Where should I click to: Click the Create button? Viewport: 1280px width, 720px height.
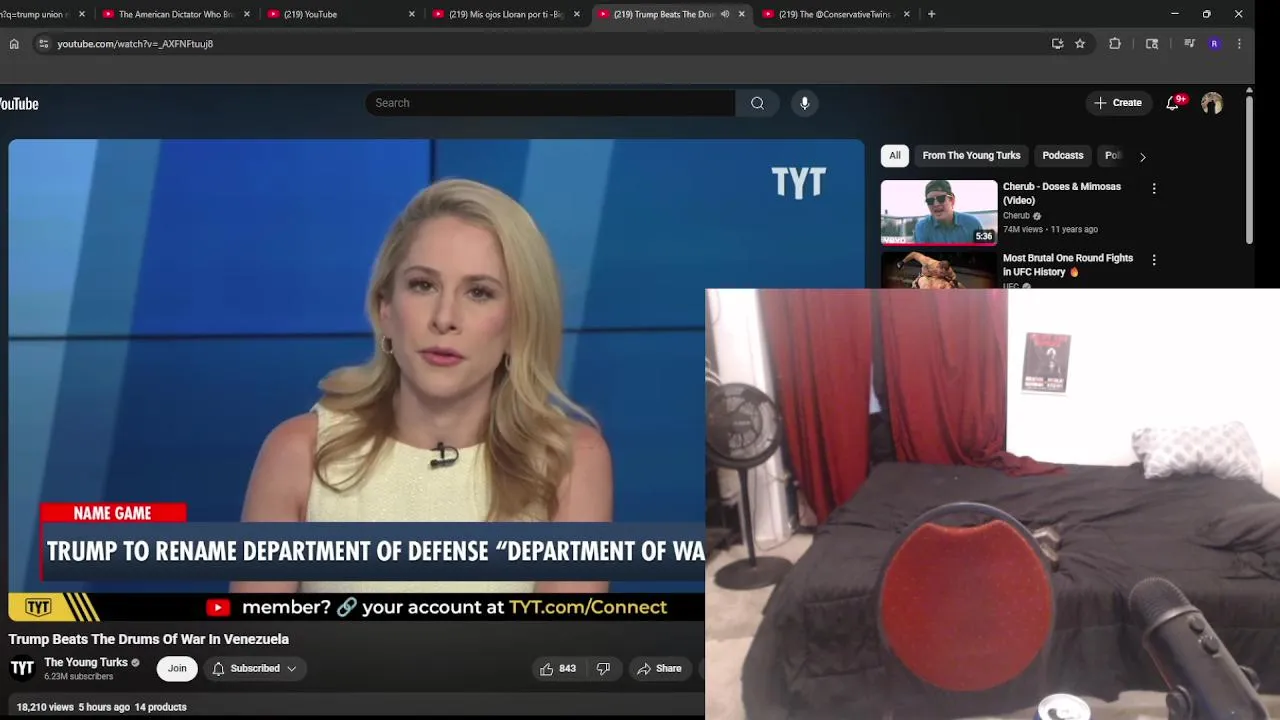[1118, 103]
